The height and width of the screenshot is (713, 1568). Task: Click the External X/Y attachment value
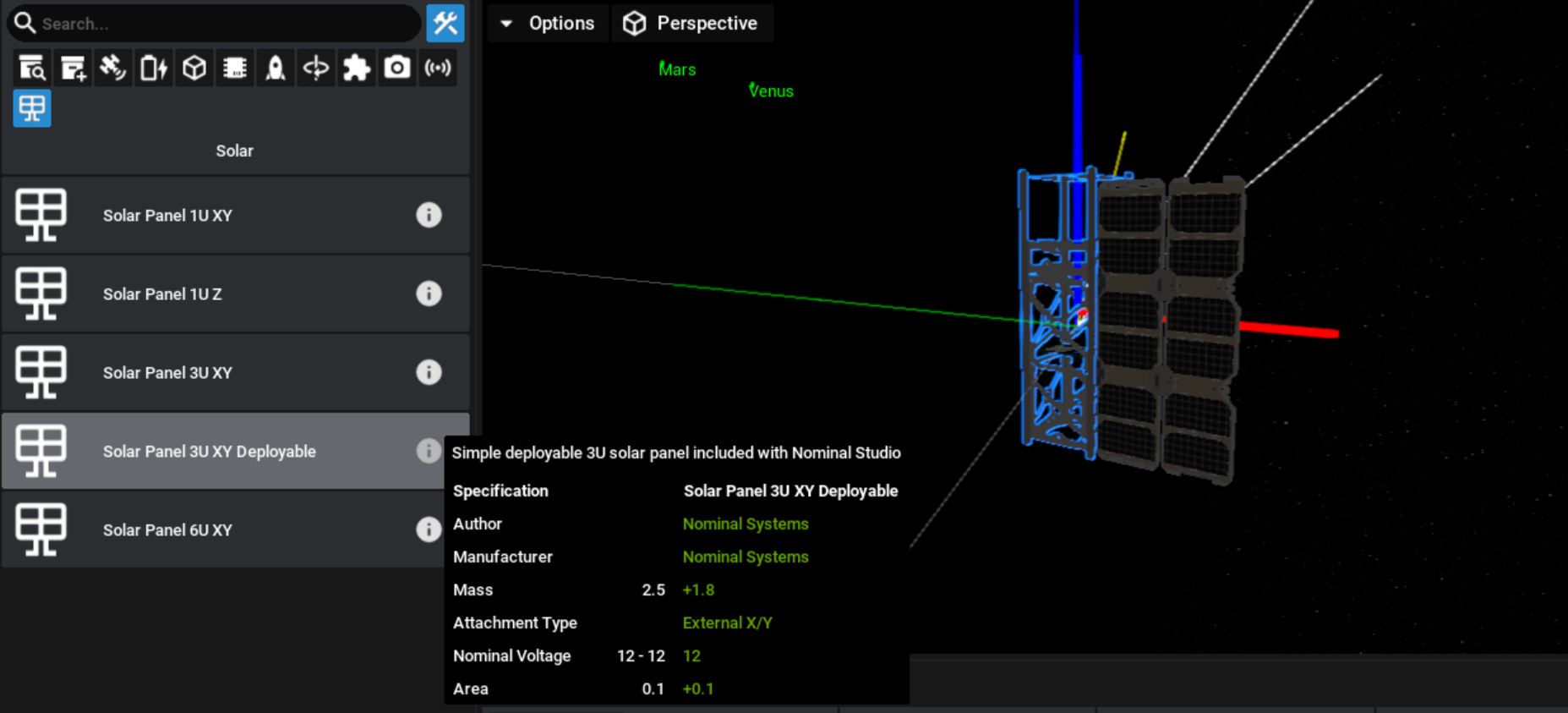[x=727, y=623]
